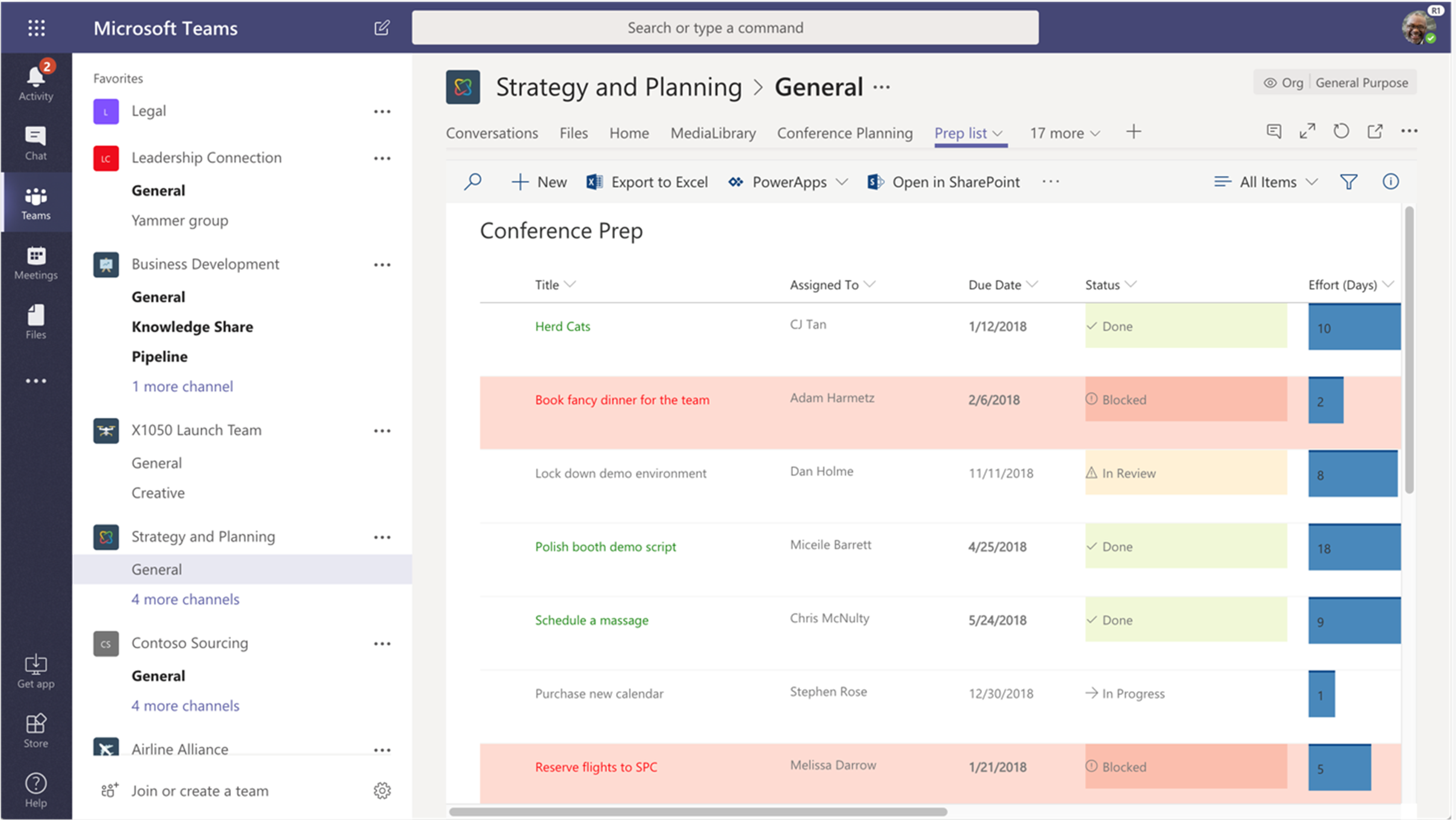Click the expand to full screen icon
Screen dimensions: 1456x820
click(x=1306, y=132)
